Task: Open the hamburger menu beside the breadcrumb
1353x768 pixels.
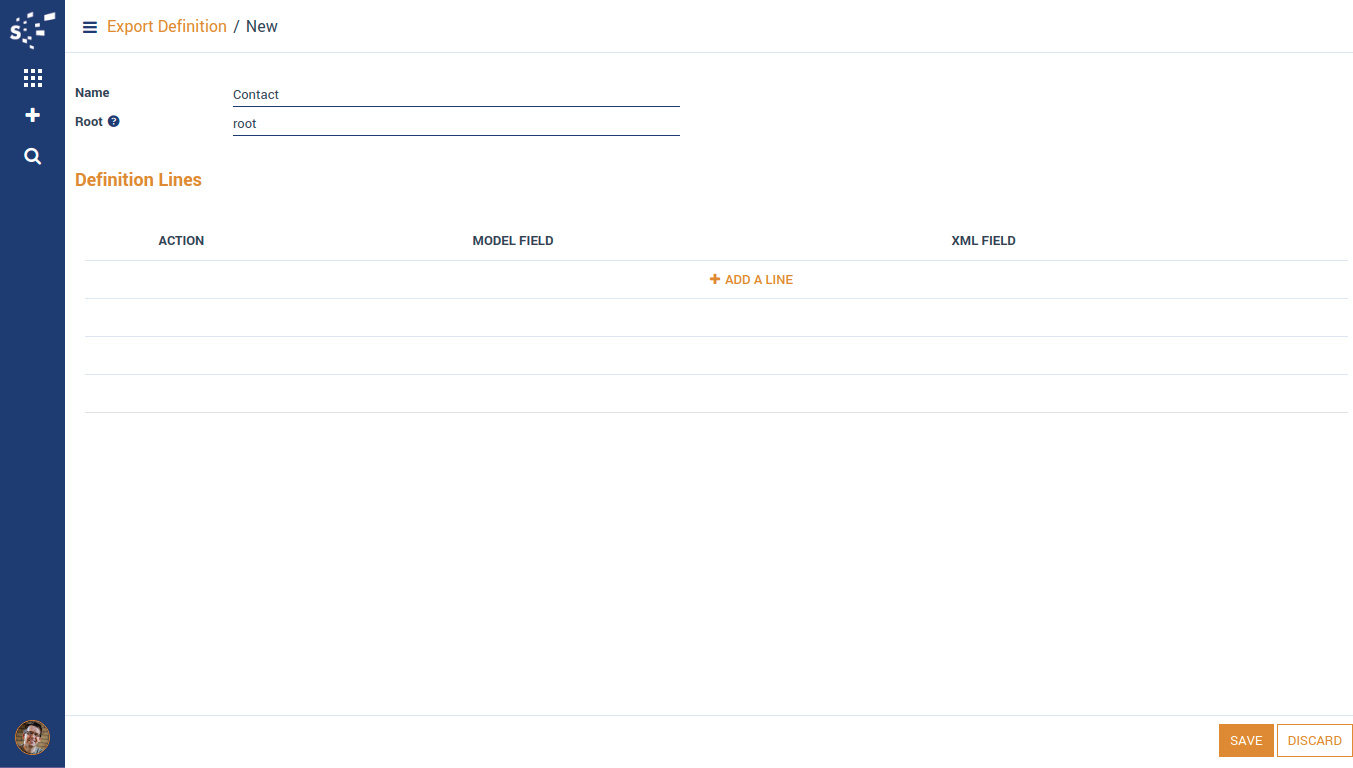Action: (90, 27)
